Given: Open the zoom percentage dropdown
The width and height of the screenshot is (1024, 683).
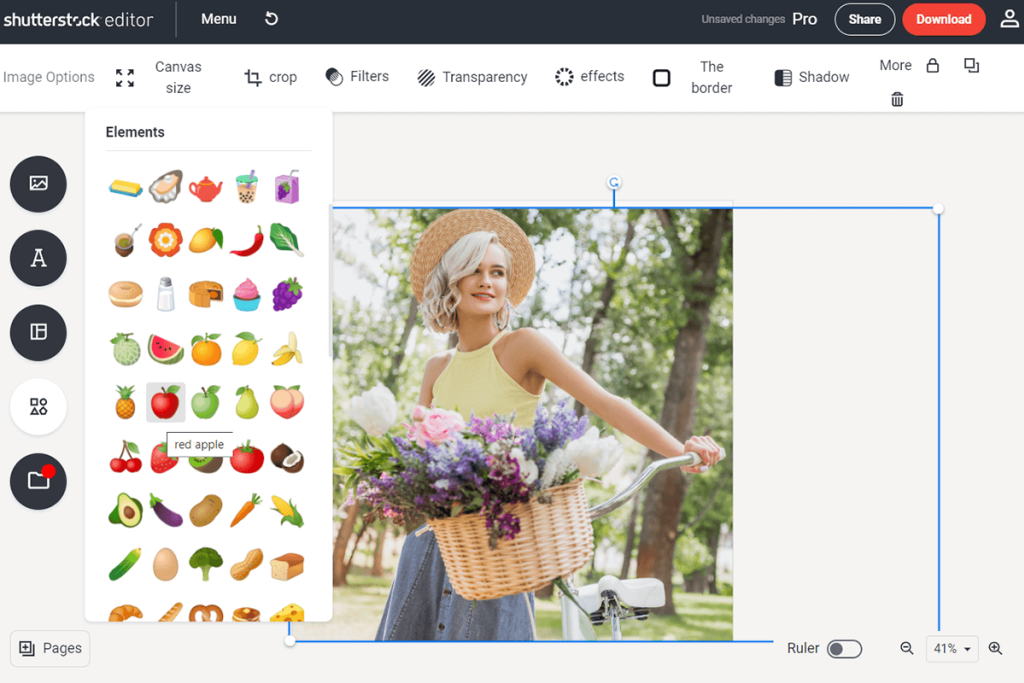Looking at the screenshot, I should 952,648.
